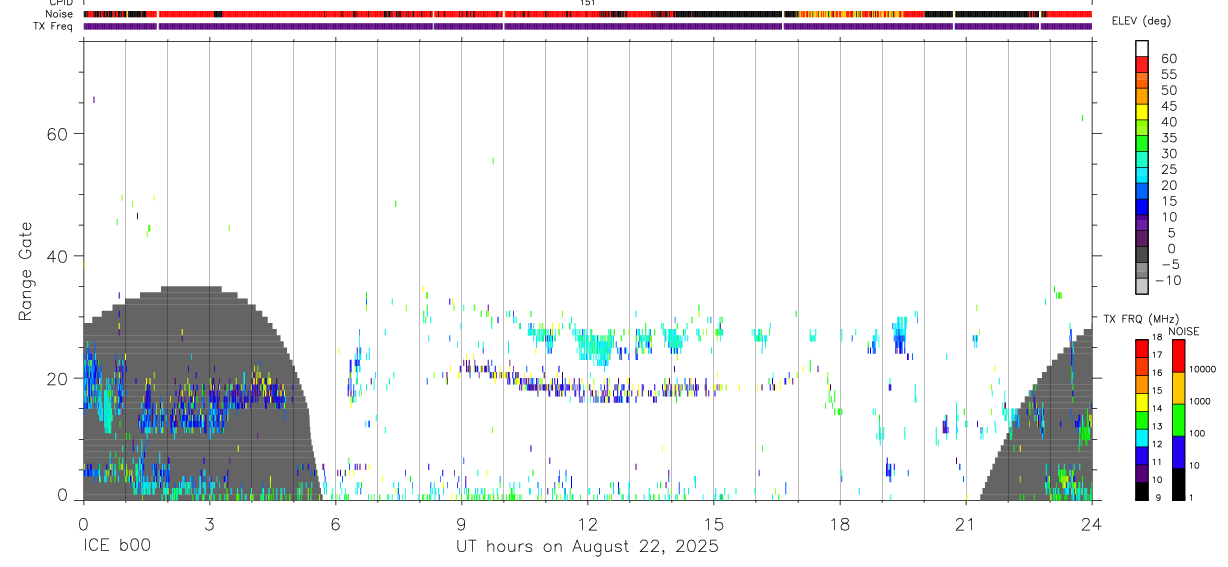Click the 'ICE b00' radar beam label
The image size is (1228, 567).
[115, 547]
